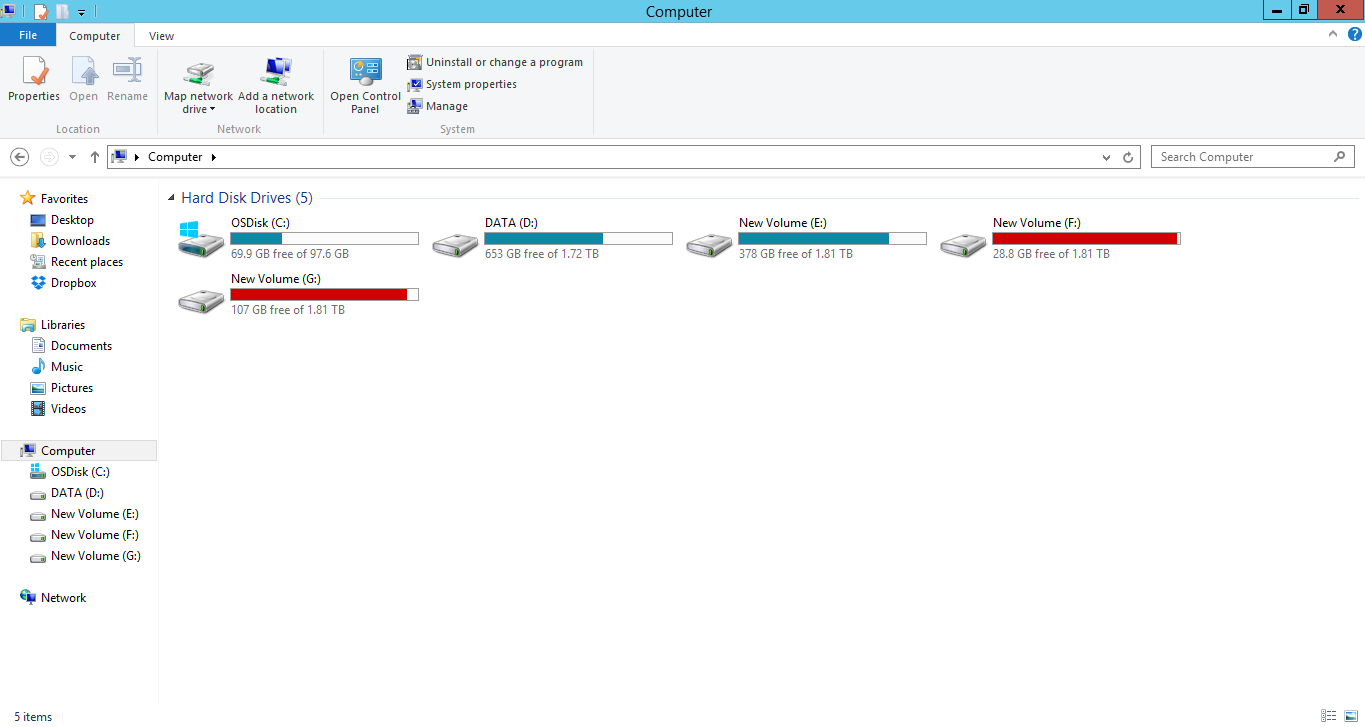Click the search magnifier icon
The height and width of the screenshot is (727, 1365).
click(1340, 157)
